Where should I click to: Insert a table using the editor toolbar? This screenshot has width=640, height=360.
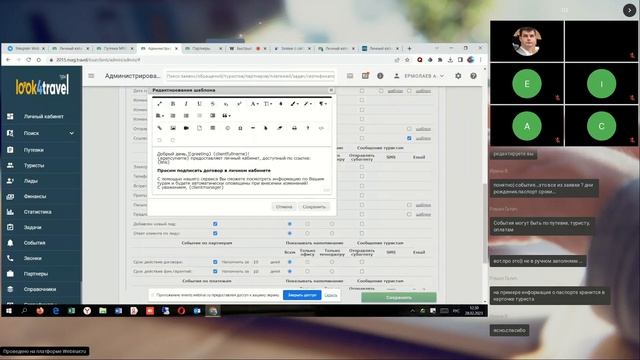(x=212, y=128)
